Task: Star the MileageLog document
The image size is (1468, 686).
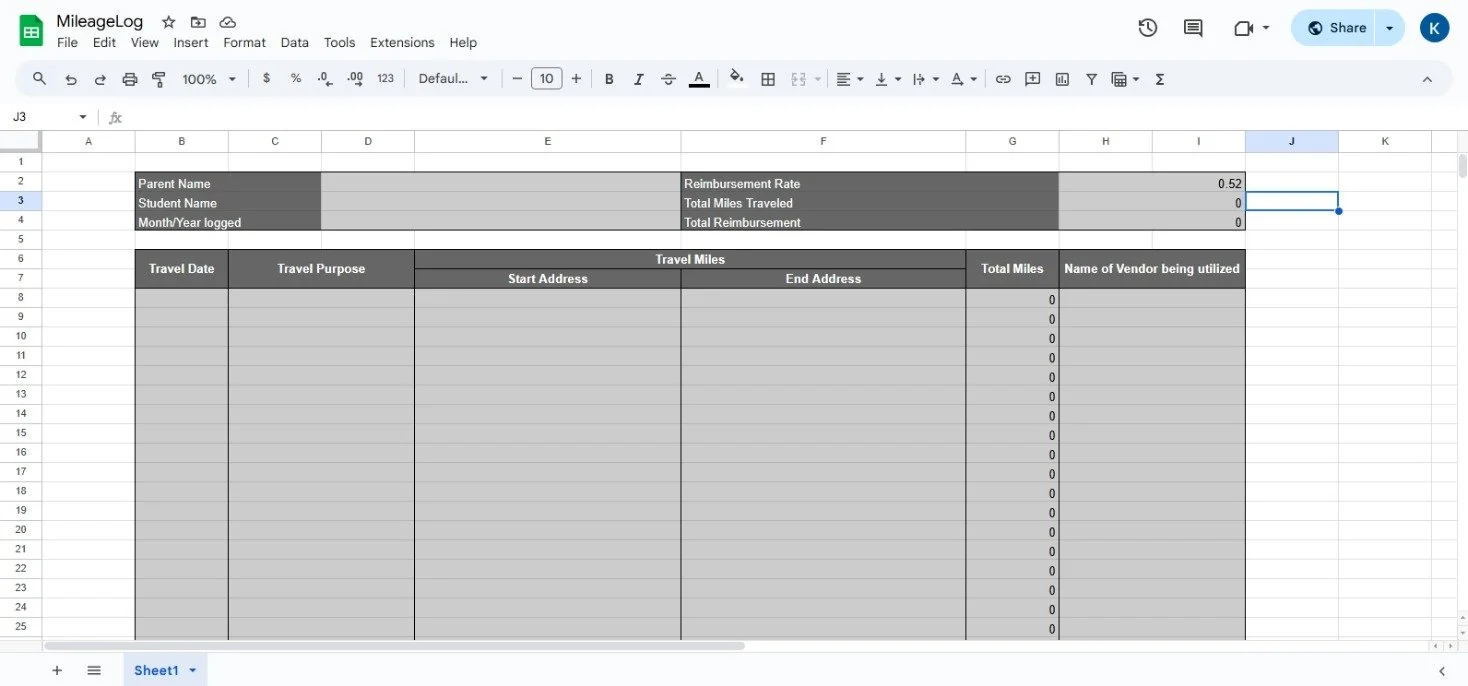Action: [x=169, y=22]
